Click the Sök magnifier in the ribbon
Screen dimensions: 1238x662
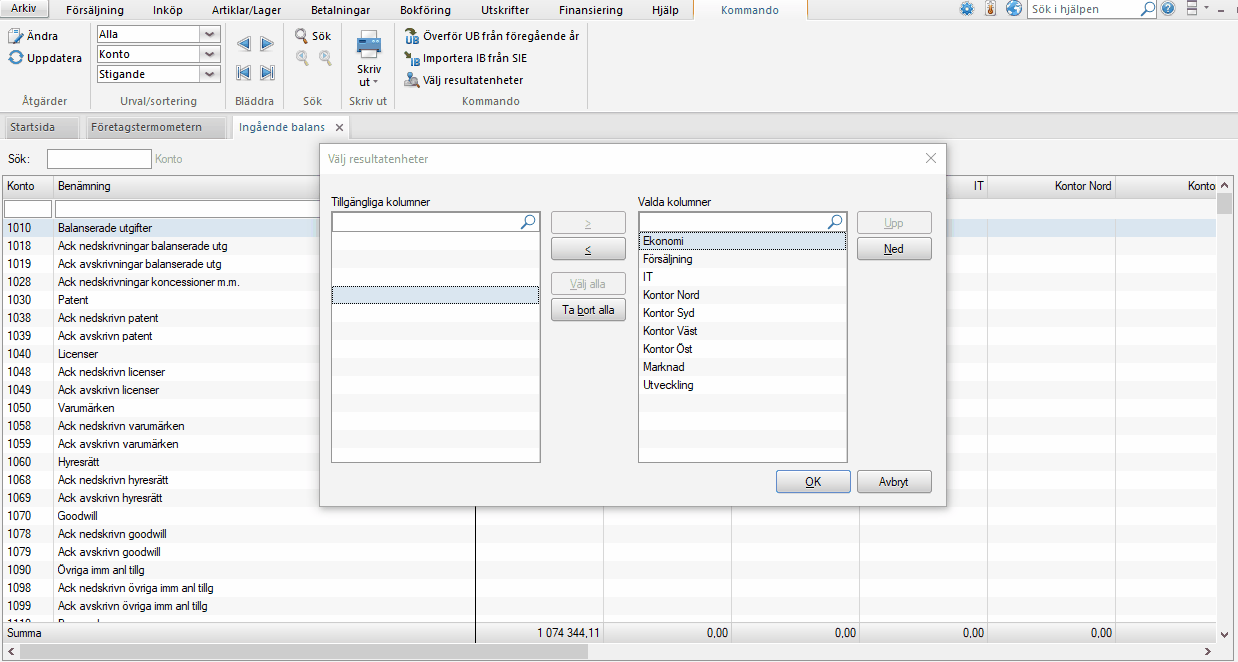click(301, 35)
